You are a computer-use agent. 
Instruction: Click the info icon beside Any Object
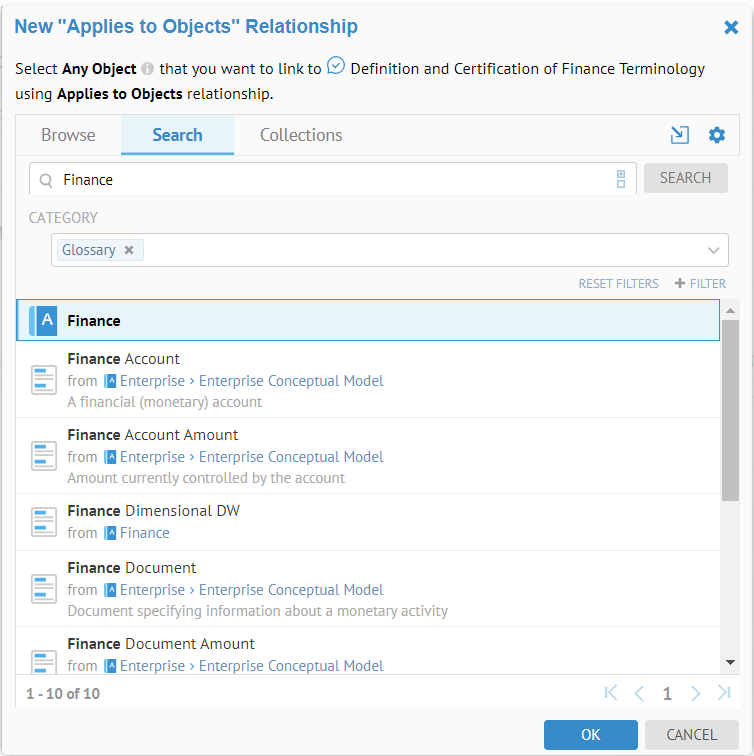click(147, 70)
